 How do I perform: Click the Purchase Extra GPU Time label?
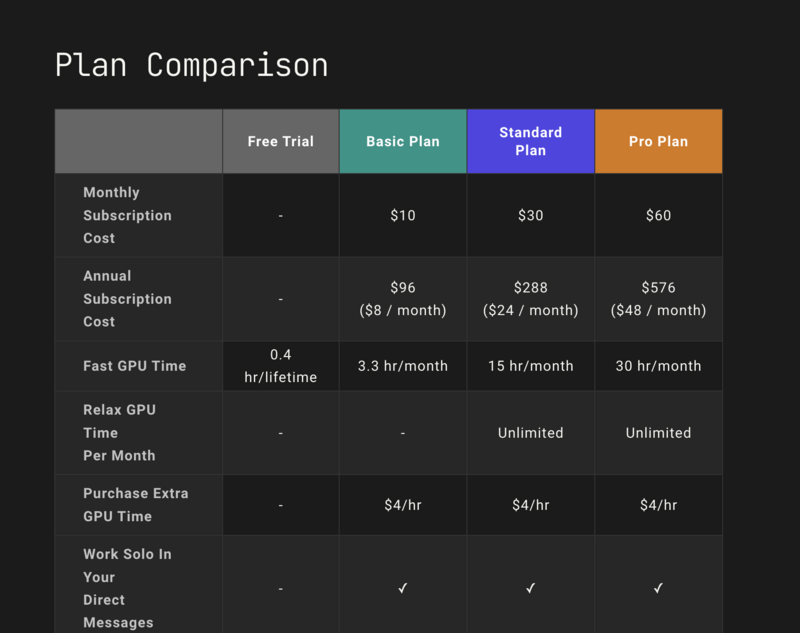[135, 505]
